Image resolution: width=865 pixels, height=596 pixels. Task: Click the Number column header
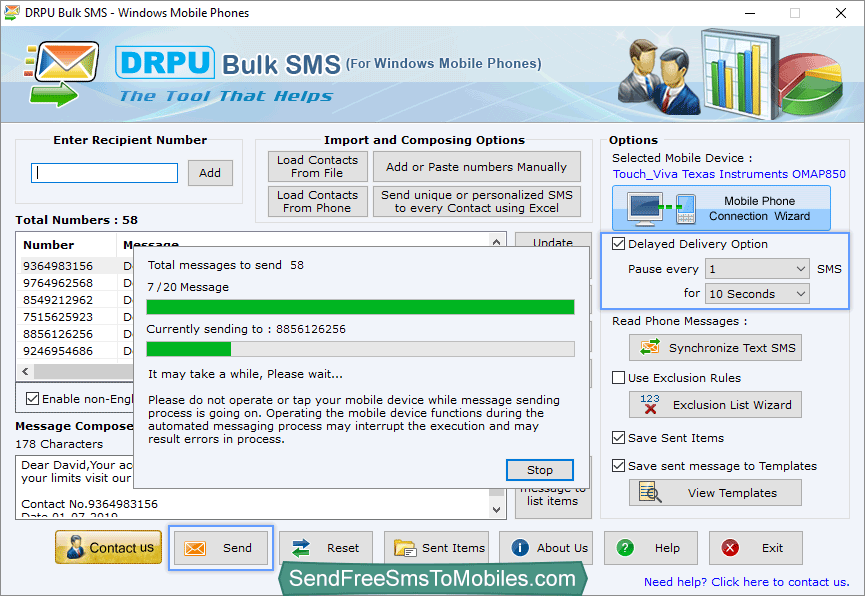point(67,244)
